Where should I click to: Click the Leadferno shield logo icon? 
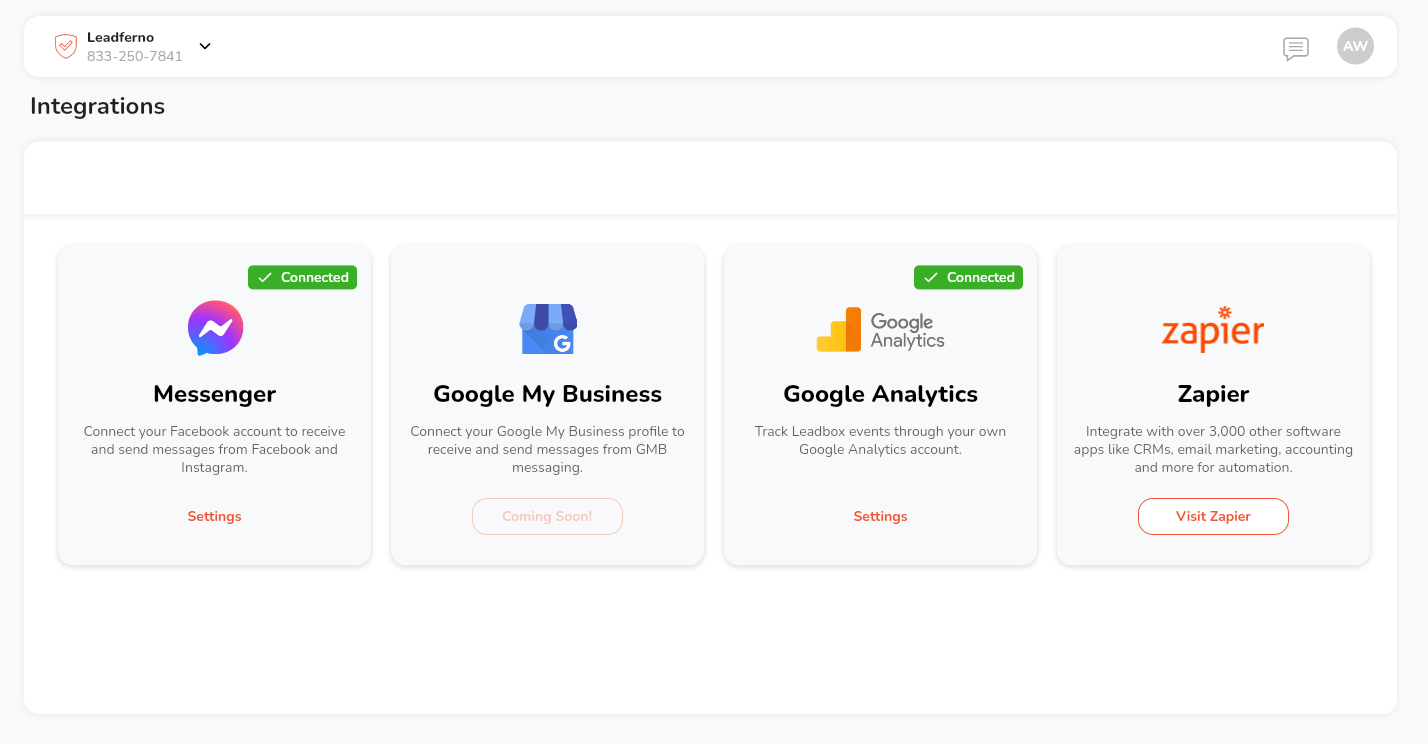[66, 46]
